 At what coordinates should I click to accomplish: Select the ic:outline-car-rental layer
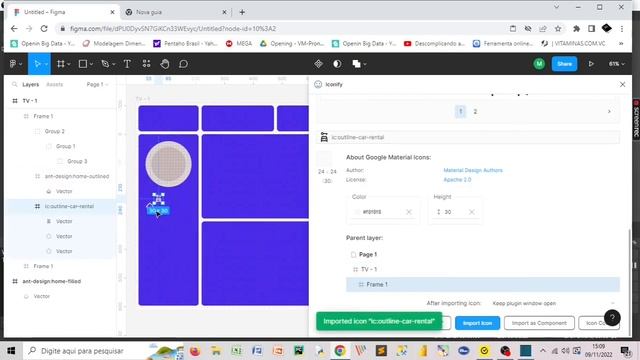pyautogui.click(x=69, y=206)
